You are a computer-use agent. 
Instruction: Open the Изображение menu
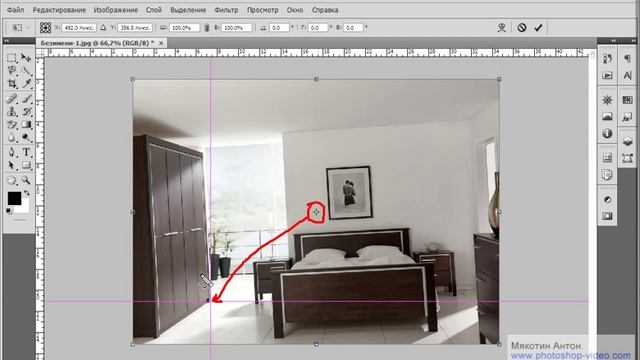tap(116, 10)
